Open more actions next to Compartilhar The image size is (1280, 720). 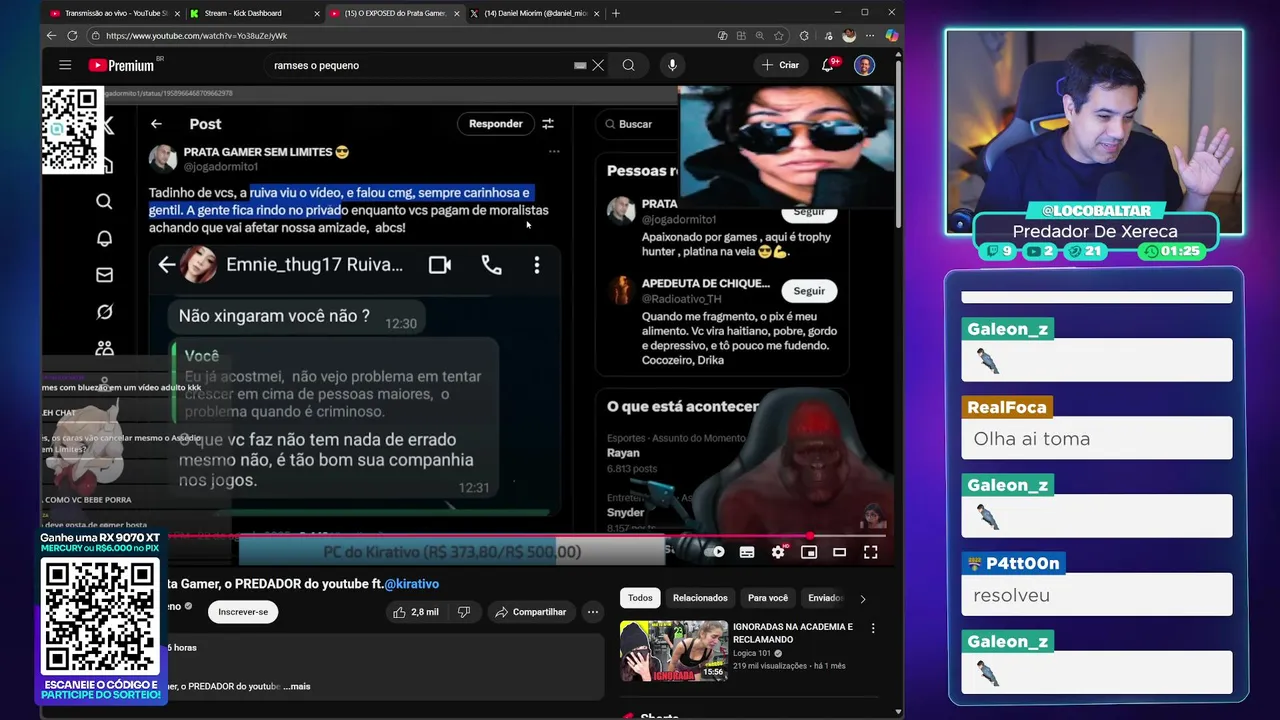click(592, 612)
